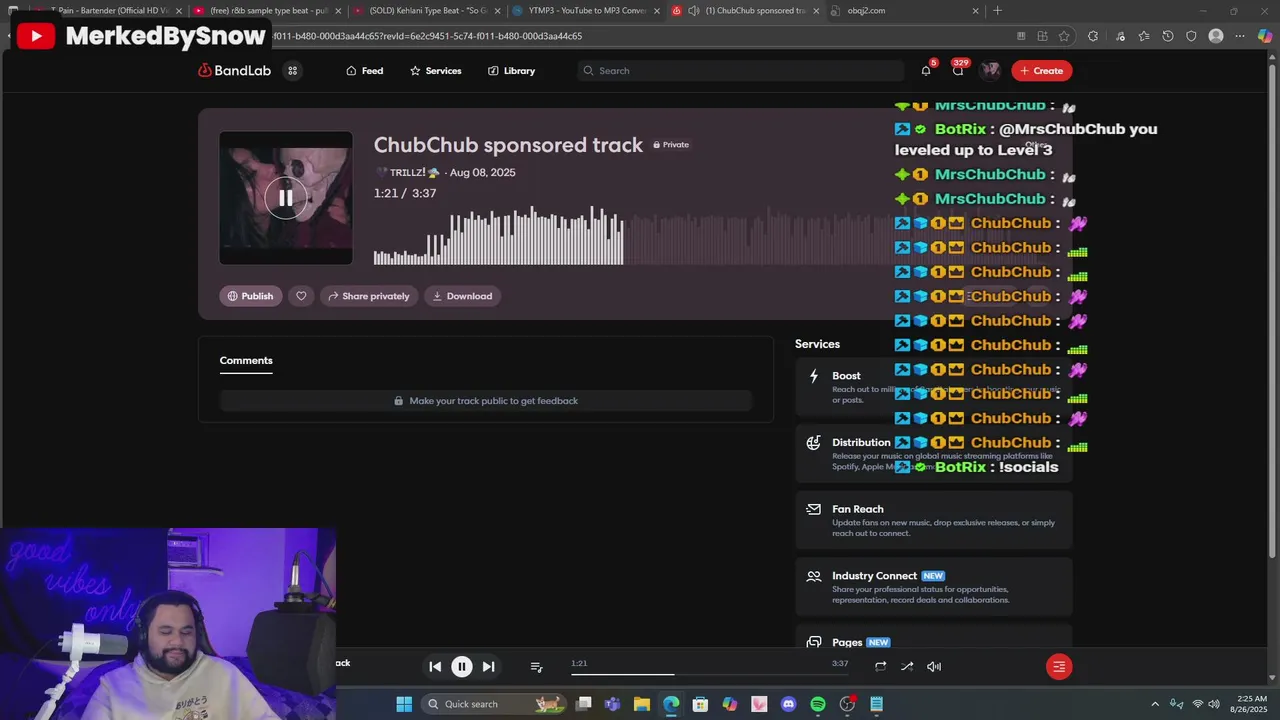Click the Industry Connect people icon
The width and height of the screenshot is (1280, 720).
pyautogui.click(x=814, y=576)
